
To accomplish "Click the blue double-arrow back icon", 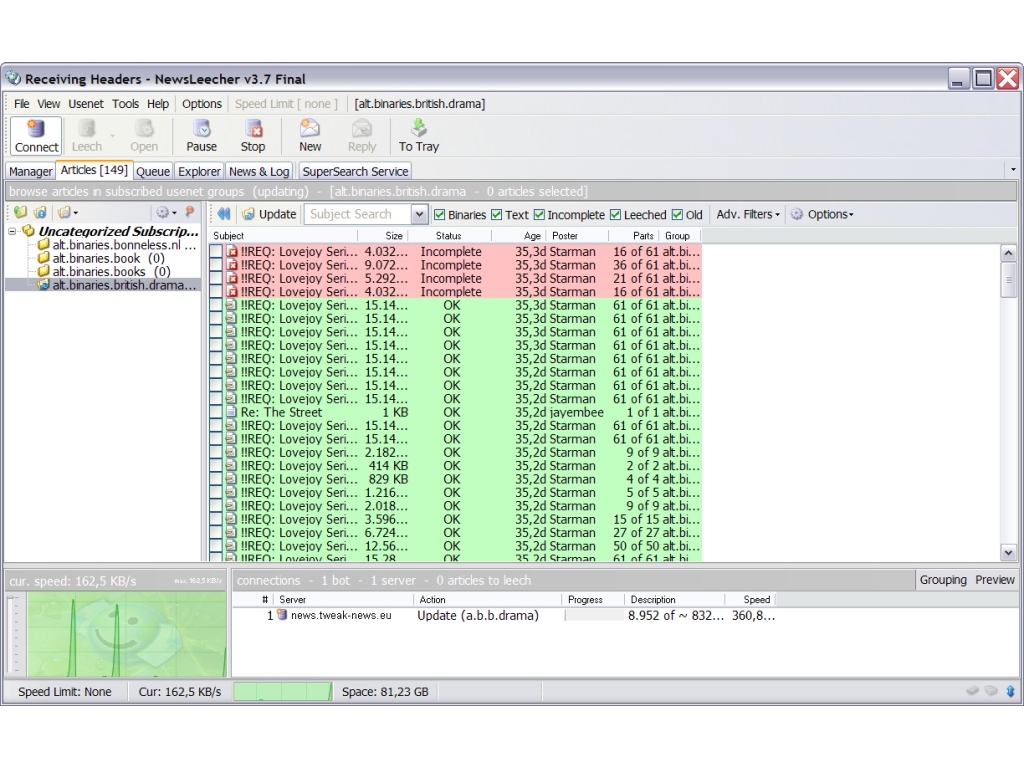I will (x=224, y=214).
